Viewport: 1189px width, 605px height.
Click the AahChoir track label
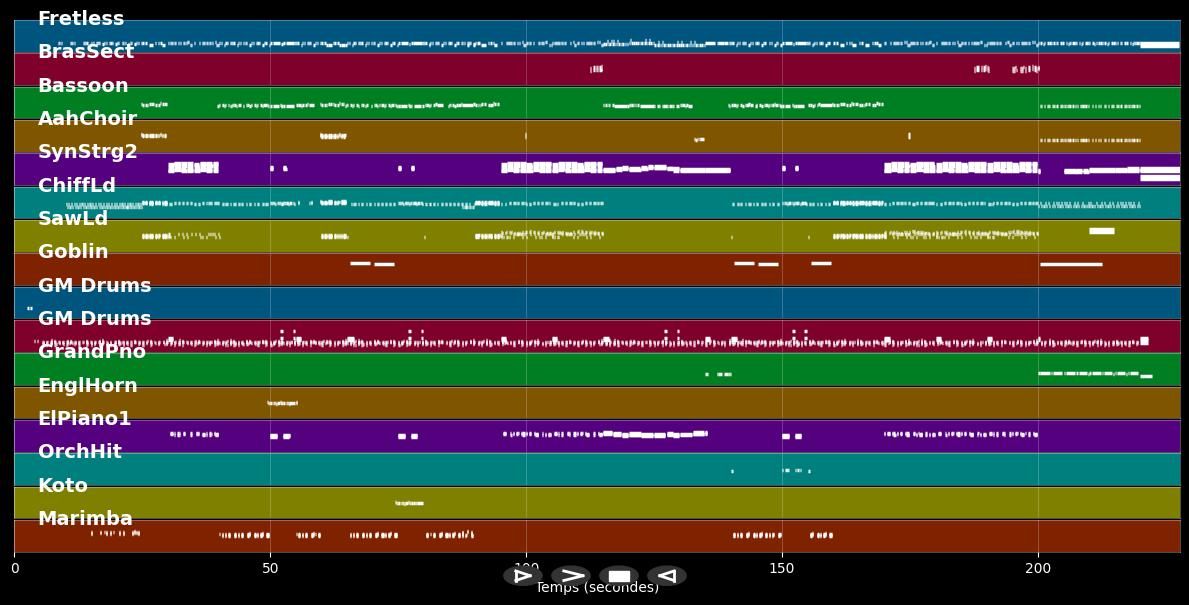[x=88, y=118]
